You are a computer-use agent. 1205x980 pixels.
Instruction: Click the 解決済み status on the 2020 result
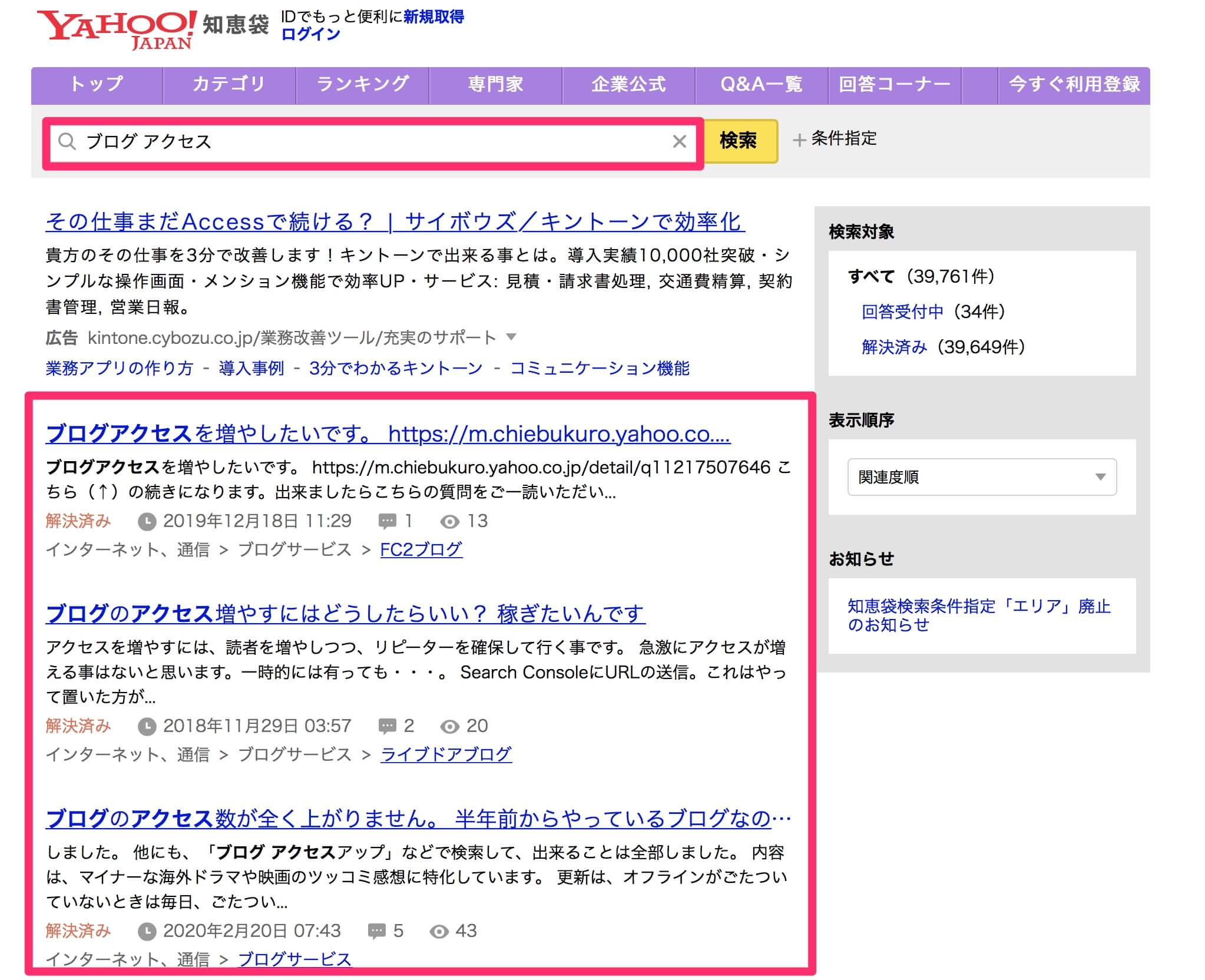pos(78,931)
